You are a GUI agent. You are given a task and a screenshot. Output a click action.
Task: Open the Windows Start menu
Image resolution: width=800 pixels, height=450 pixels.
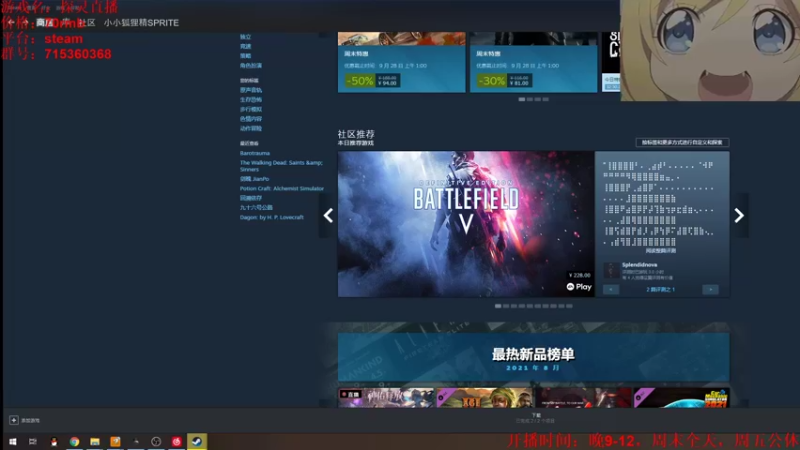(13, 441)
